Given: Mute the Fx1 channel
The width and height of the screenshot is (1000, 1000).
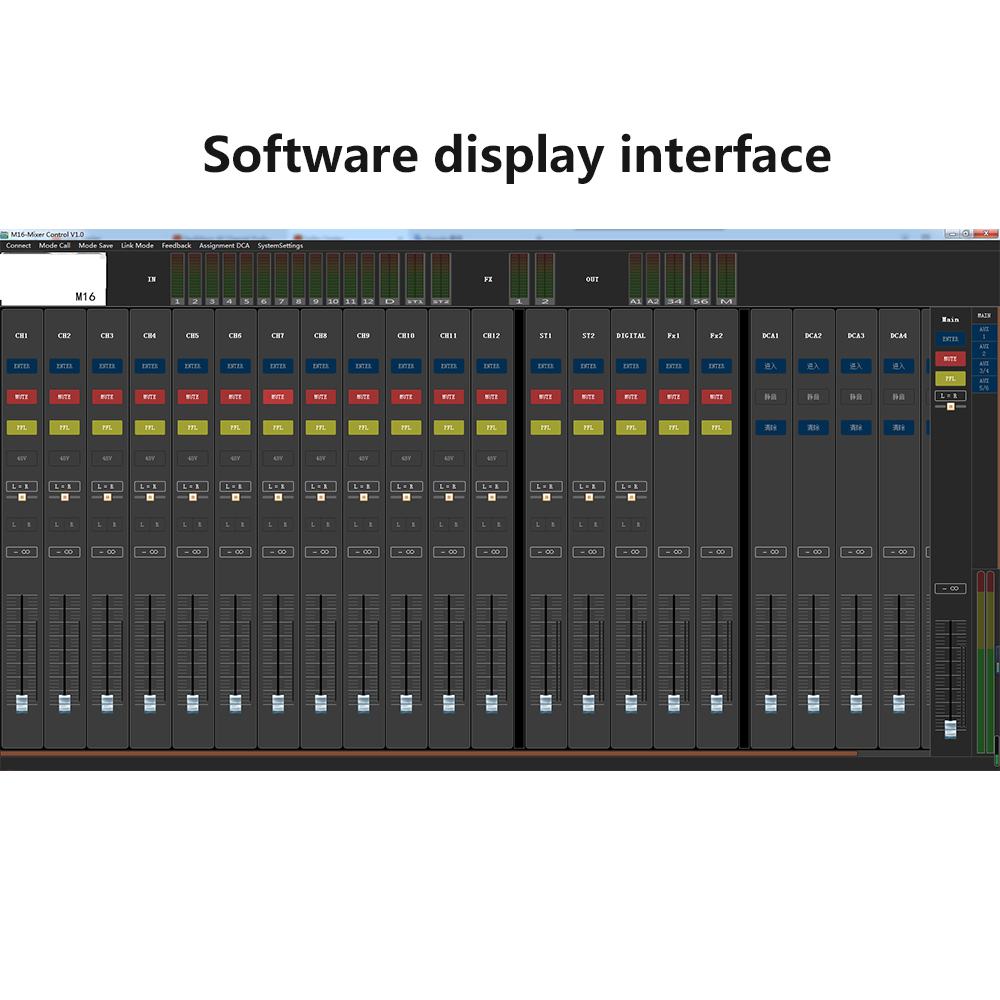Looking at the screenshot, I should point(673,397).
